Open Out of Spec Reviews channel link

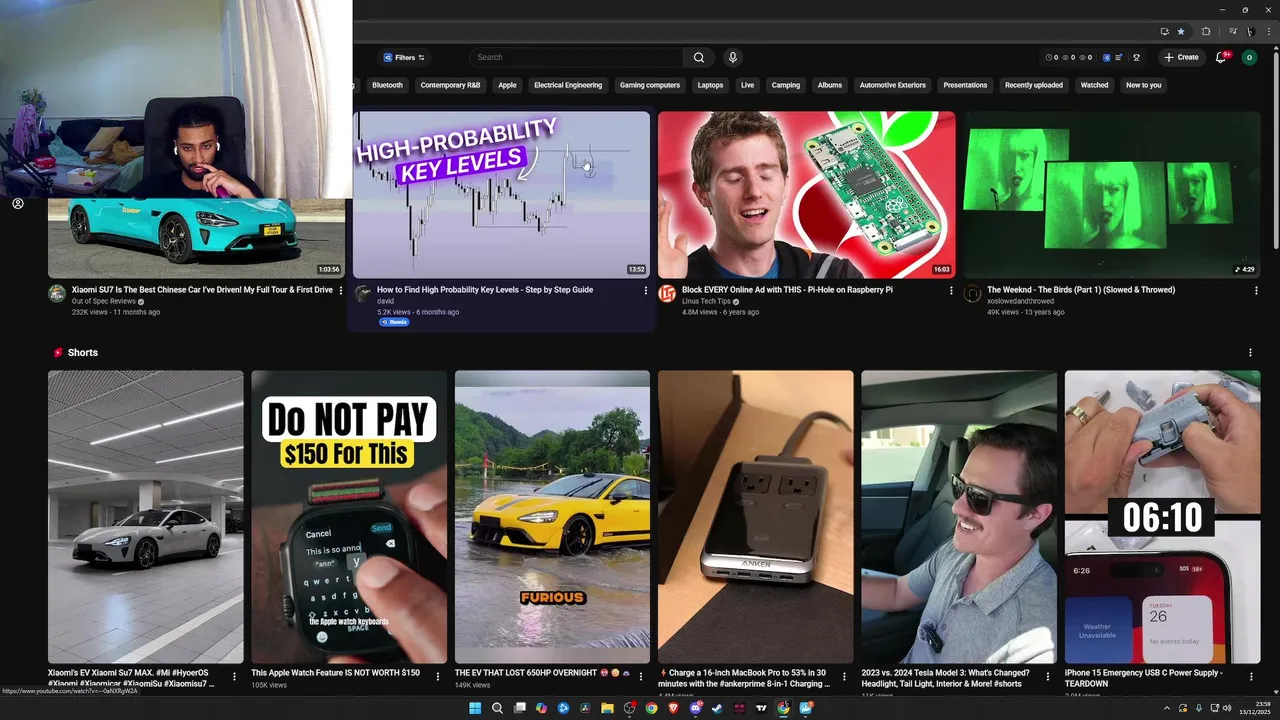pos(104,301)
